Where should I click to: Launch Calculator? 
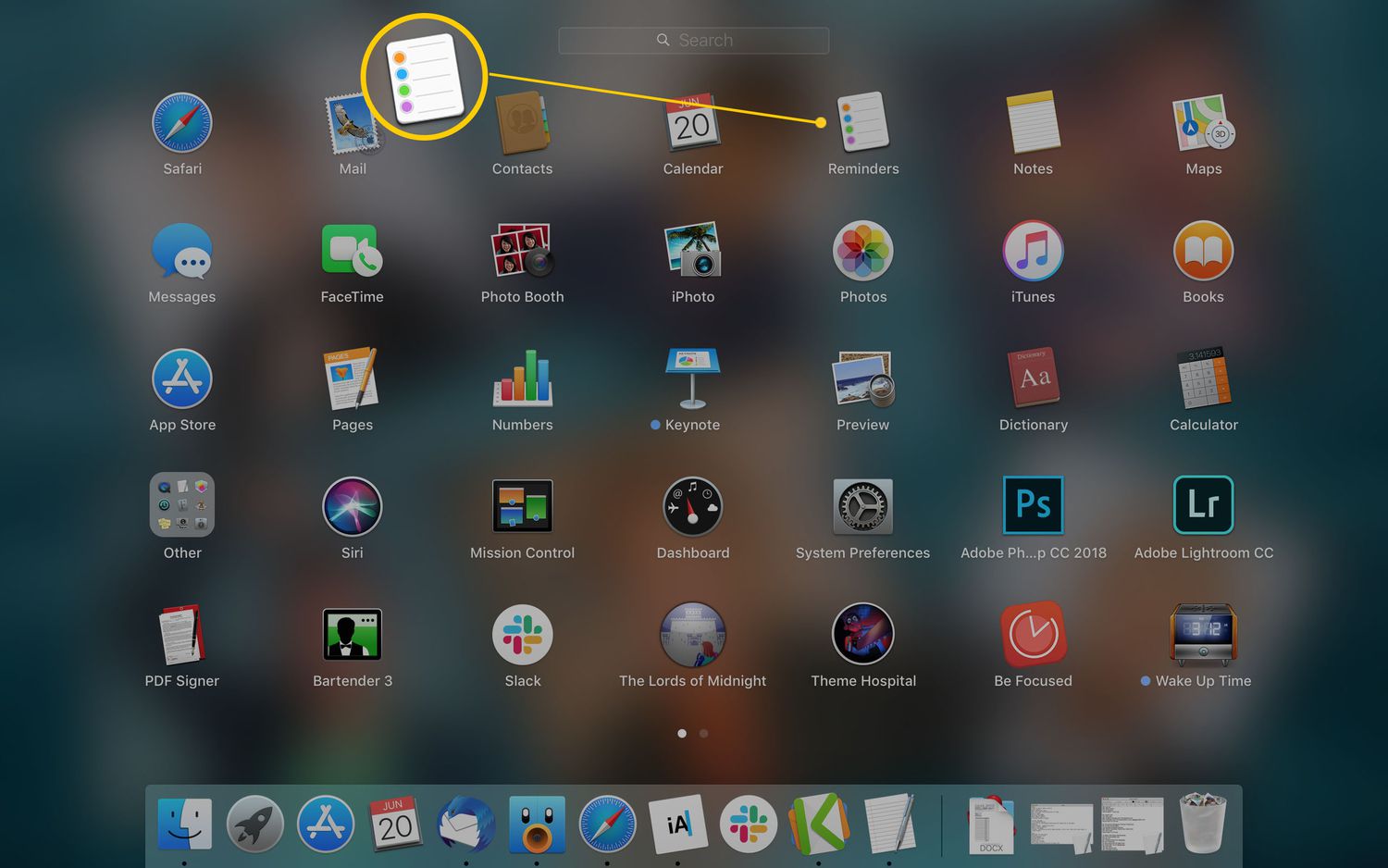coord(1204,378)
